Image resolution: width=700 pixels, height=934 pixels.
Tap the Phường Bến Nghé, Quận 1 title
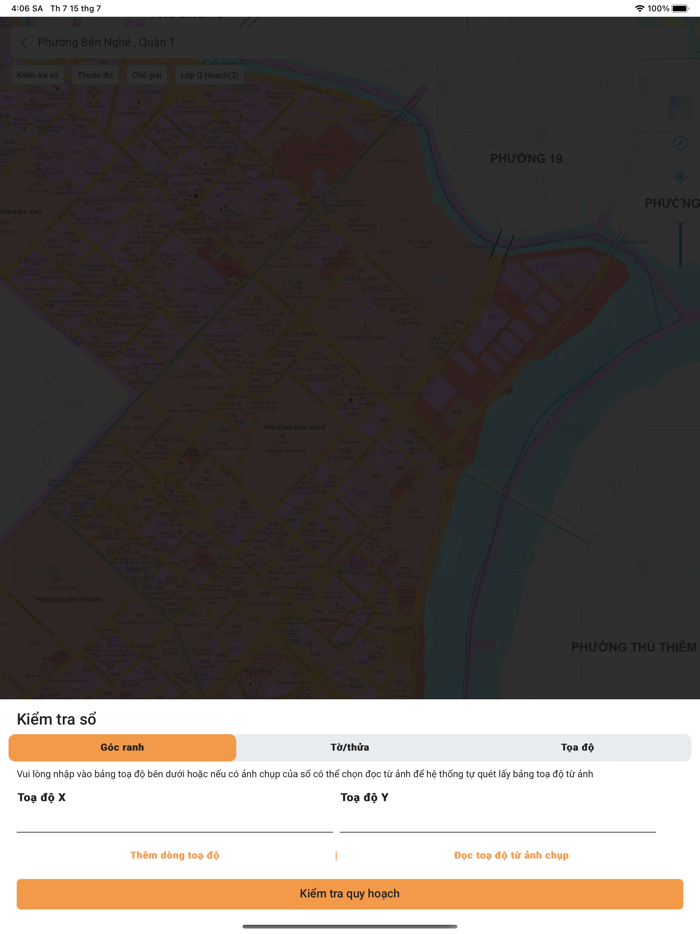[106, 42]
